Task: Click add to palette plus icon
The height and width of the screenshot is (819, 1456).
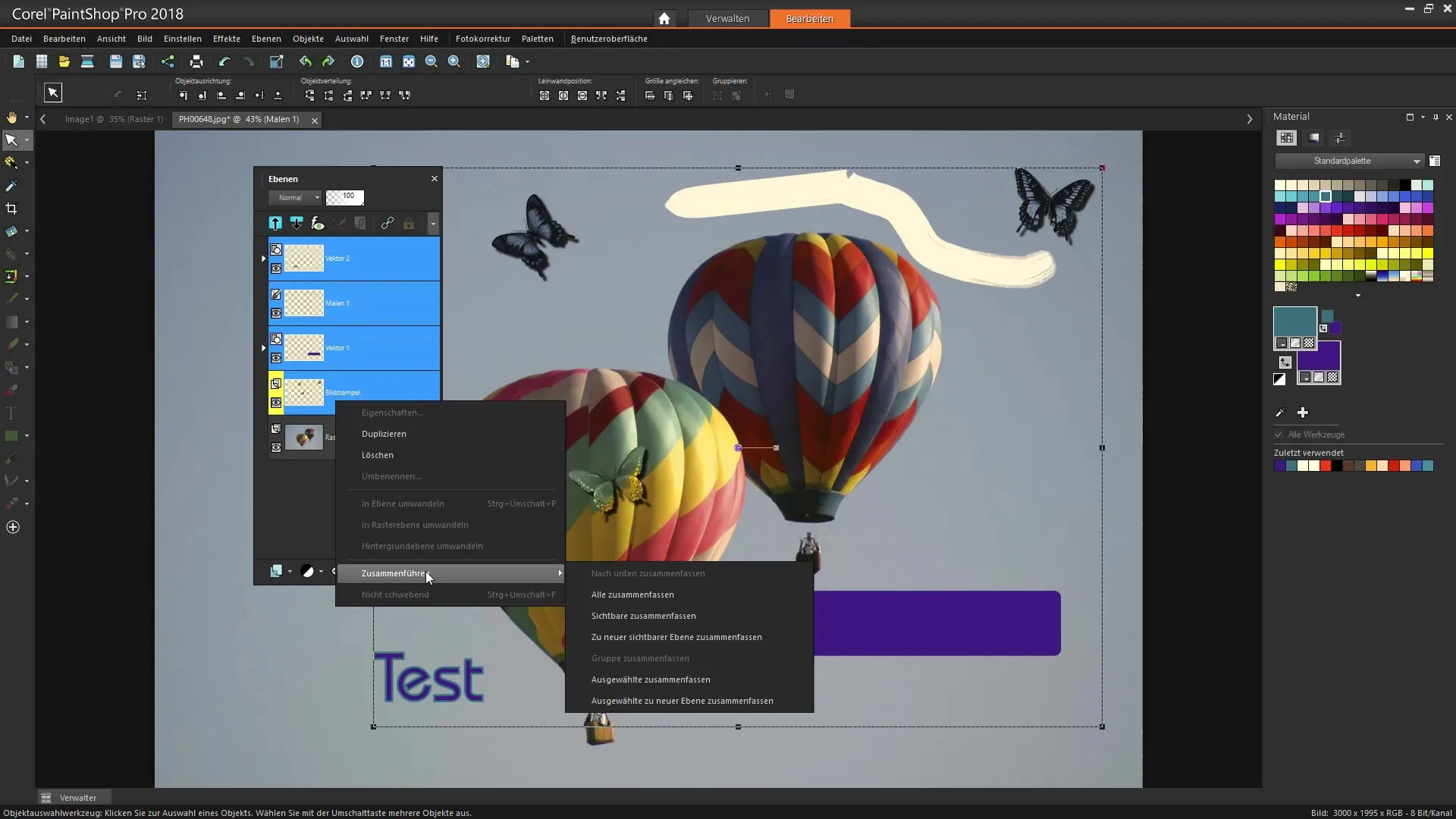Action: click(1303, 413)
